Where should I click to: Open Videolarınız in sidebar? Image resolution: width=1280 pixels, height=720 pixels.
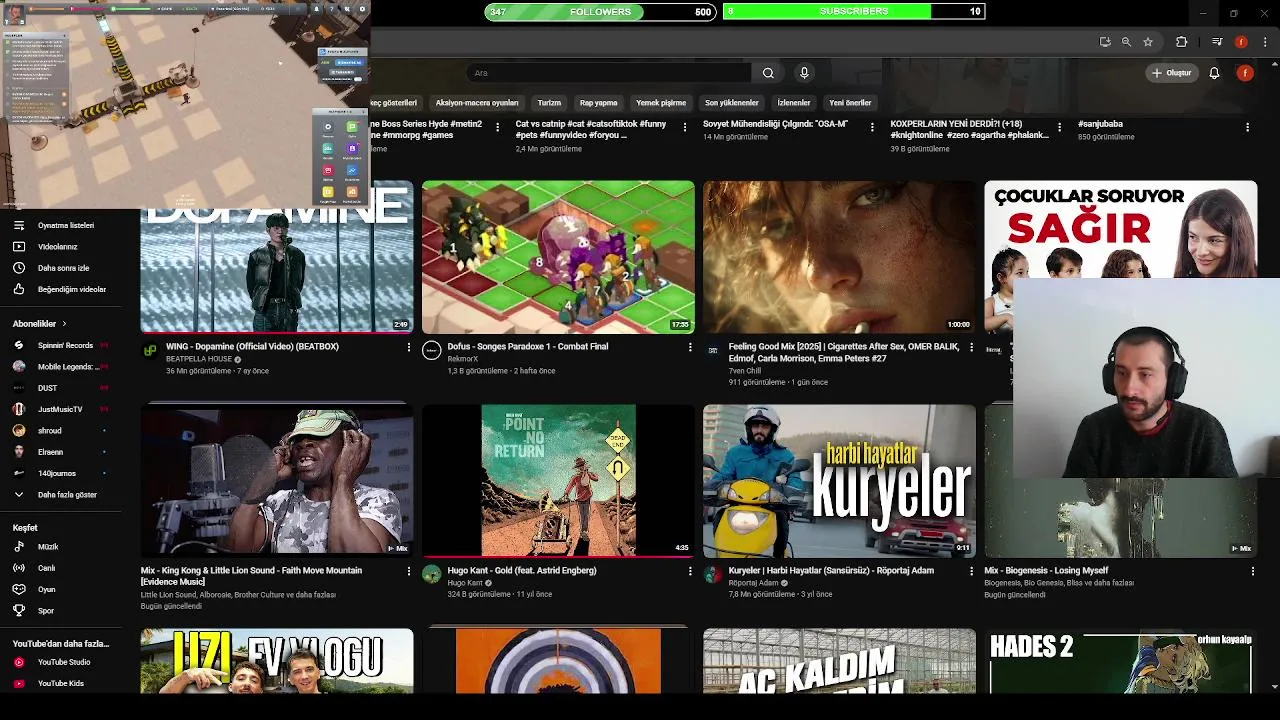coord(60,246)
